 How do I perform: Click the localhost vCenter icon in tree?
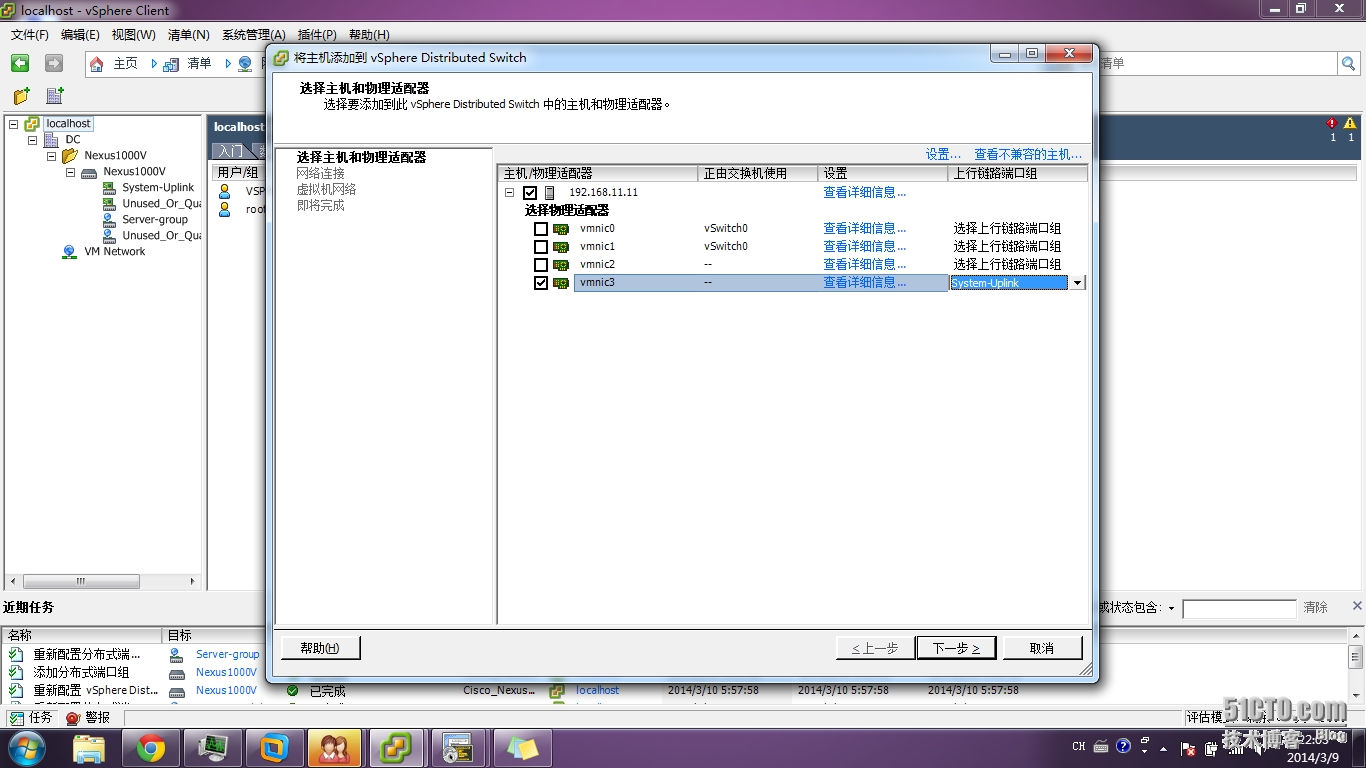coord(32,124)
